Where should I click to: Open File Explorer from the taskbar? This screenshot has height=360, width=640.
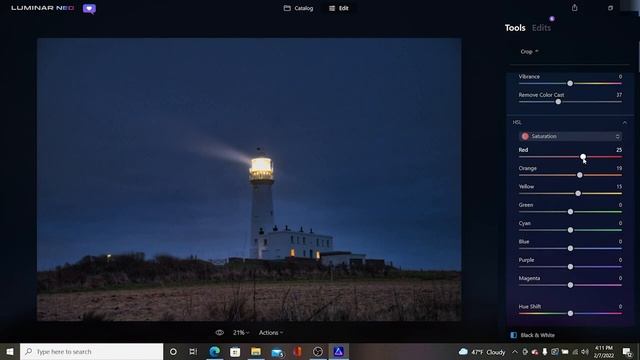click(256, 351)
